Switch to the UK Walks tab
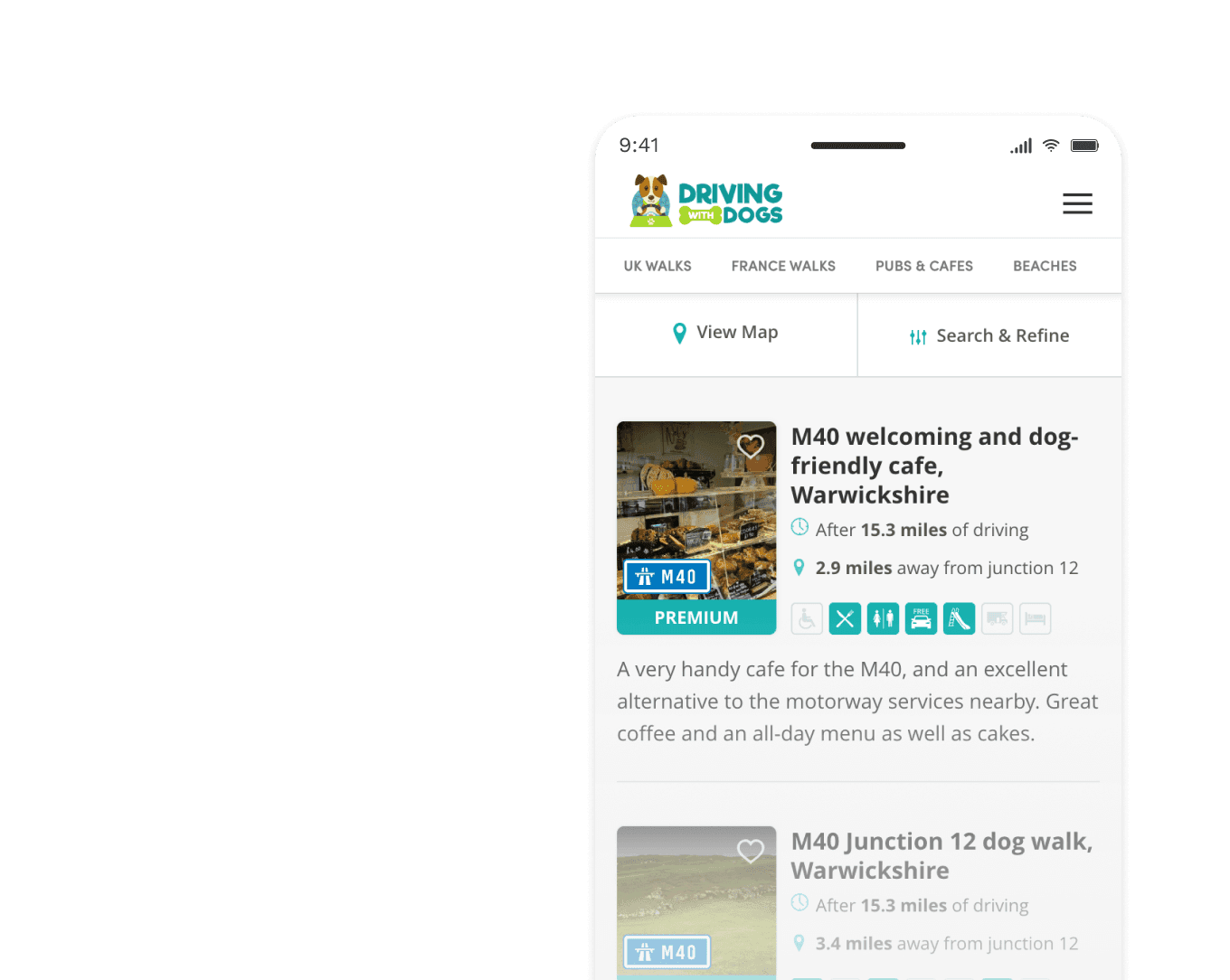This screenshot has height=980, width=1230. 658,266
